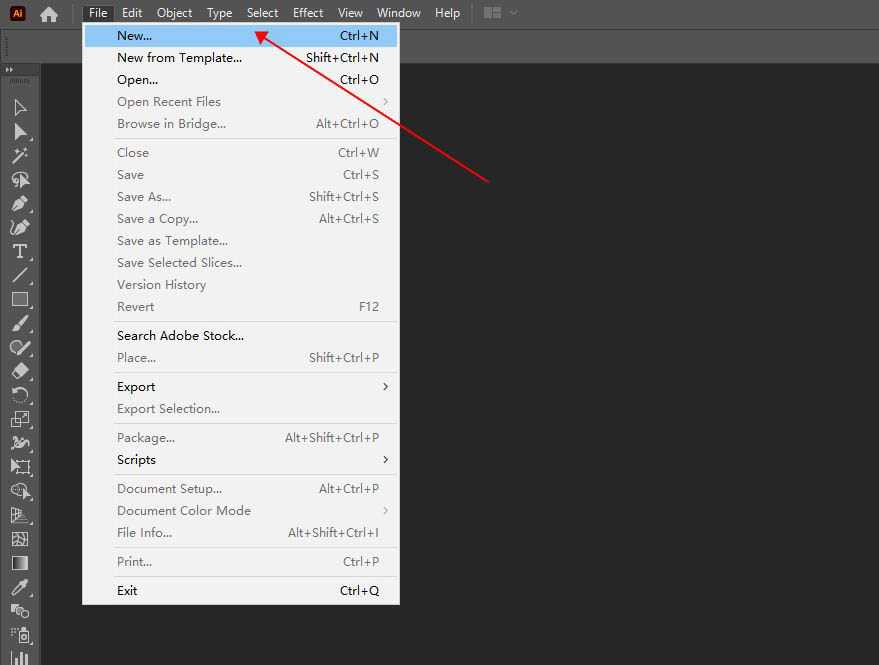The width and height of the screenshot is (879, 665).
Task: Choose the Rectangle tool
Action: pyautogui.click(x=20, y=299)
